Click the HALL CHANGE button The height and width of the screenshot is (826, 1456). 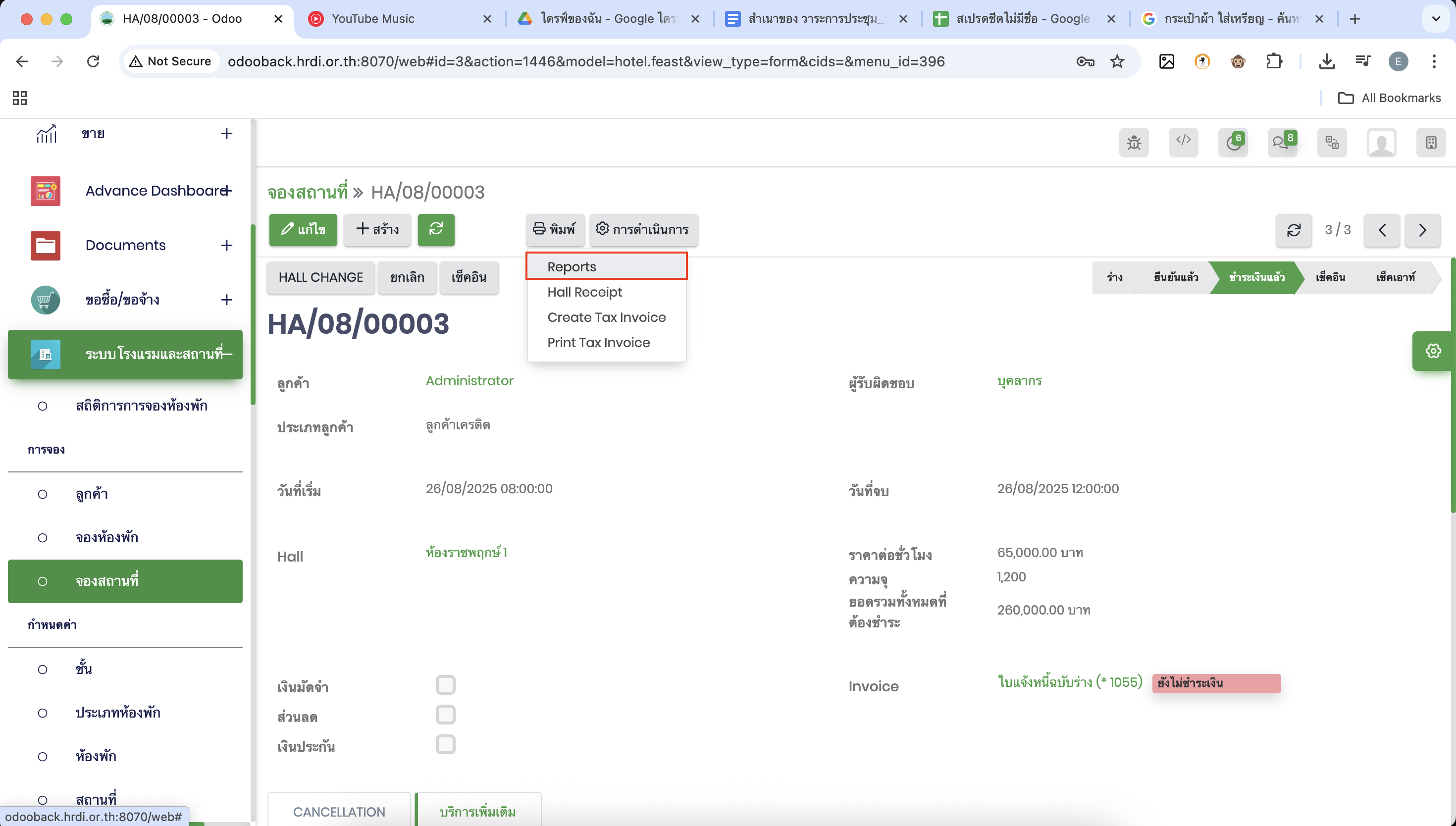coord(320,277)
